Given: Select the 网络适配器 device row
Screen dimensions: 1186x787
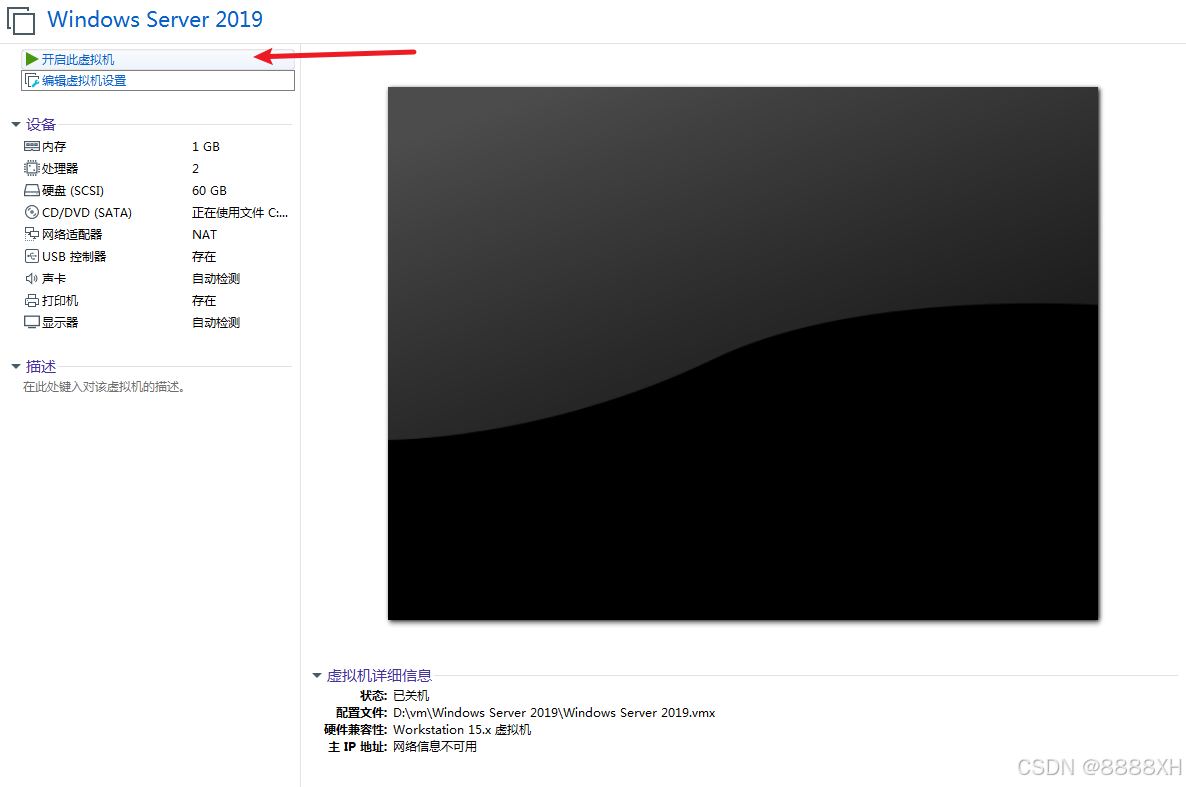Looking at the screenshot, I should (x=157, y=235).
